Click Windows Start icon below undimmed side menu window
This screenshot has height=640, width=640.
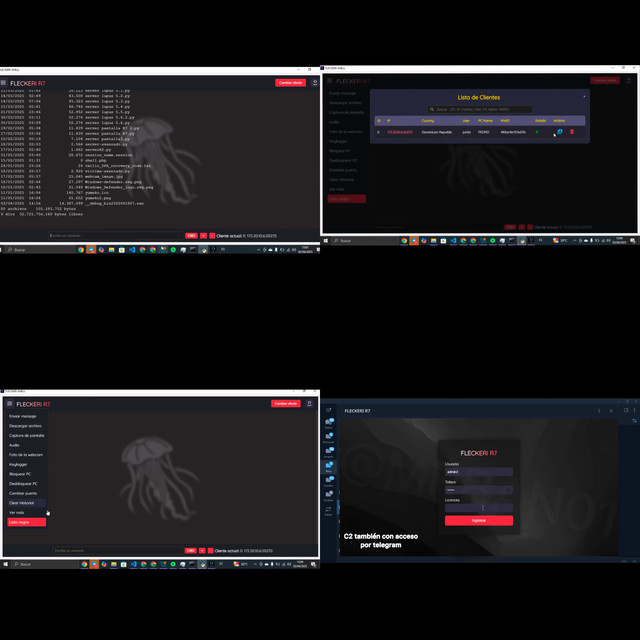point(5,564)
